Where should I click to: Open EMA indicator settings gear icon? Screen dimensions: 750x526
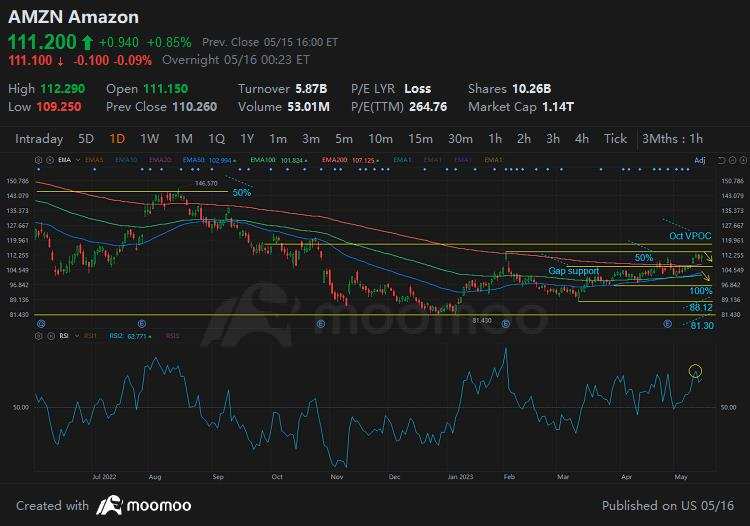(x=39, y=160)
